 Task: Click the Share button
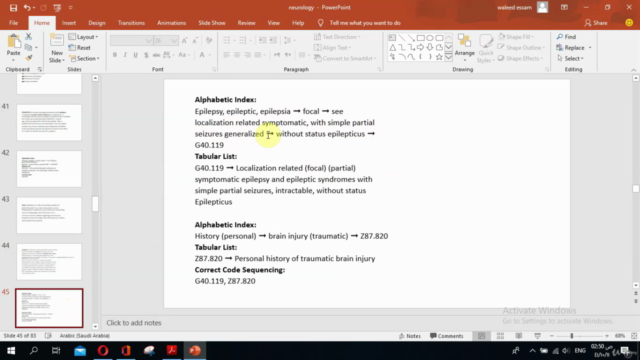tap(596, 23)
